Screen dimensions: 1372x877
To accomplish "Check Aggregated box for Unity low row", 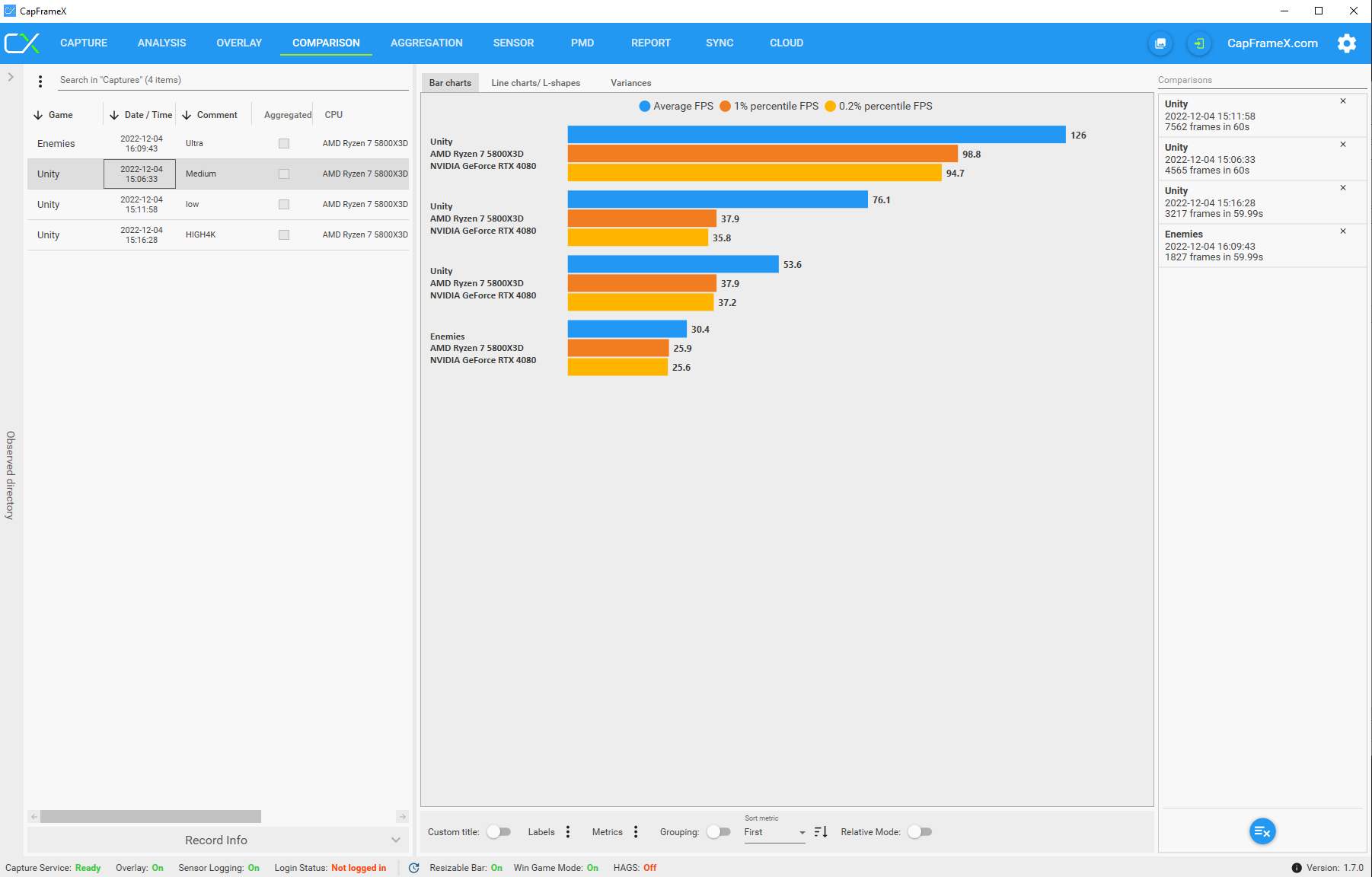I will (284, 204).
